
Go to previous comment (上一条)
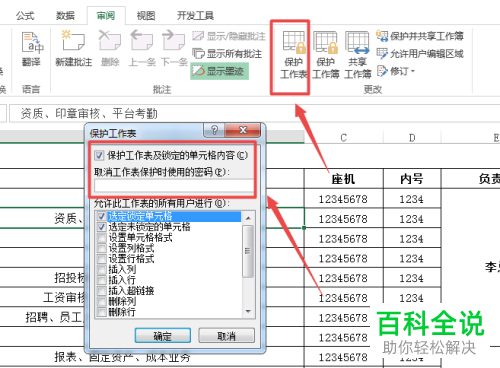tap(142, 49)
